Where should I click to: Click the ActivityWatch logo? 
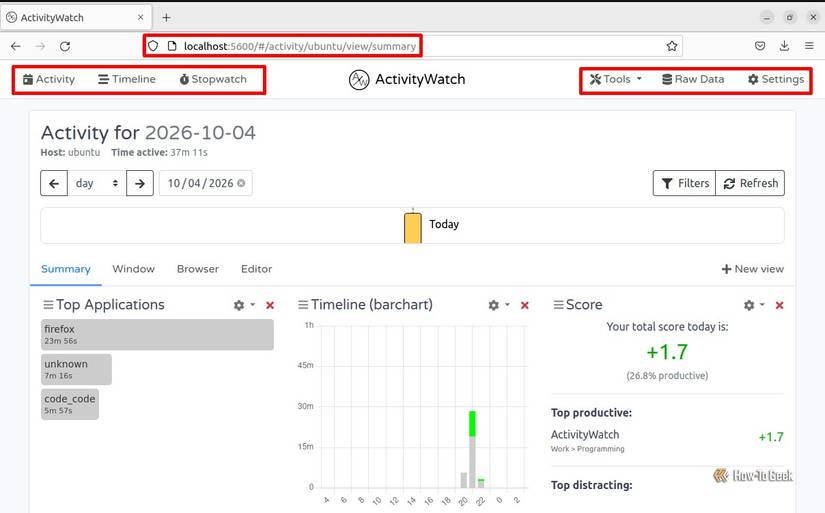coord(407,79)
